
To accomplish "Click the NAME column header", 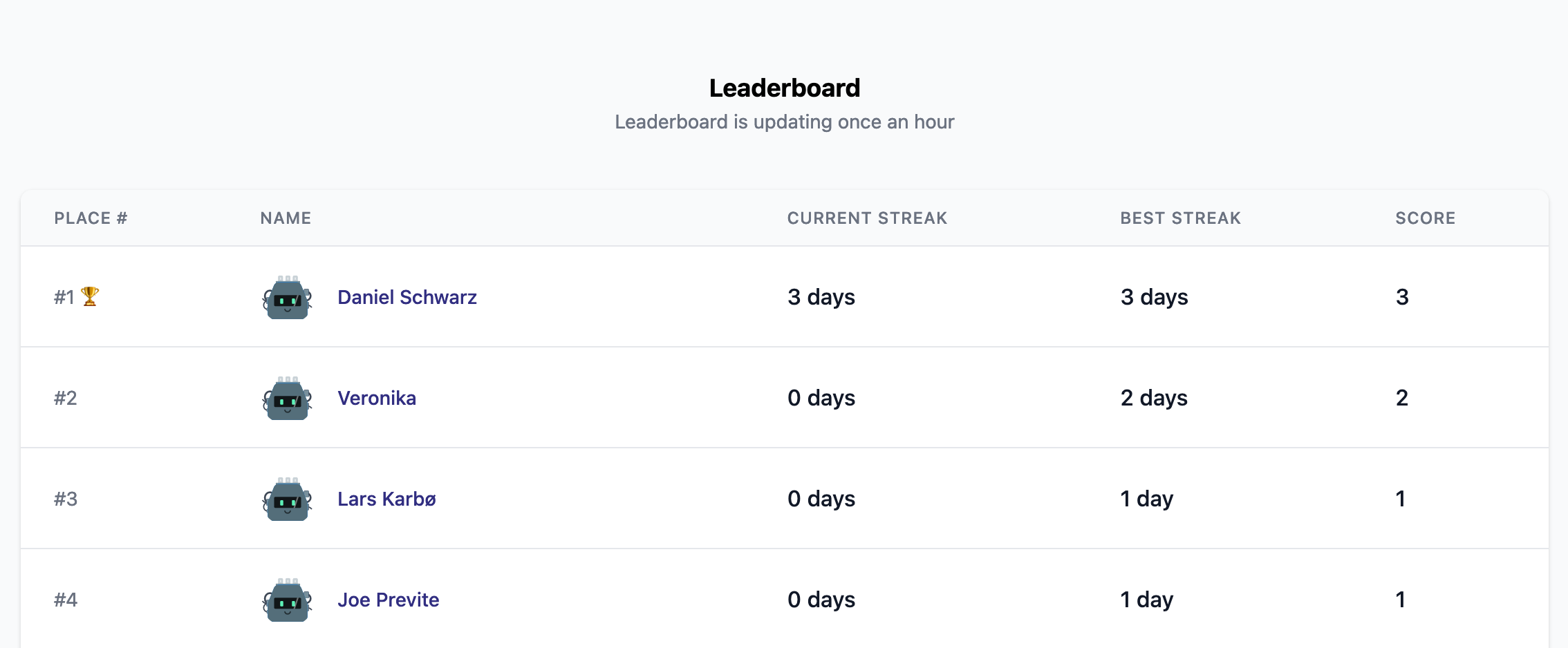I will [x=286, y=218].
